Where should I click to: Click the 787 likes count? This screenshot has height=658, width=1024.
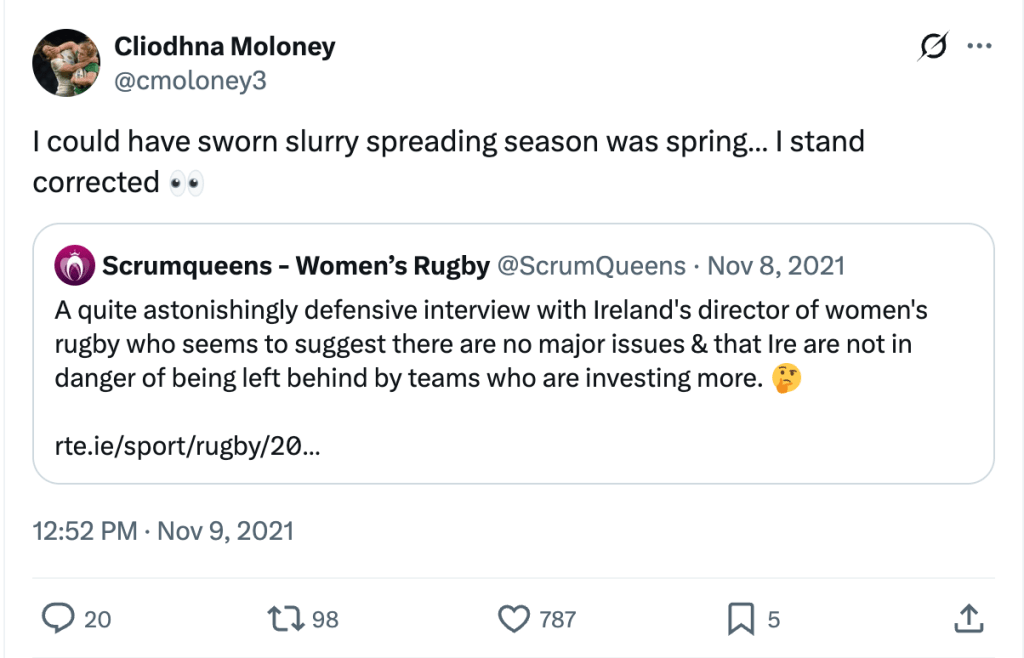[x=557, y=620]
